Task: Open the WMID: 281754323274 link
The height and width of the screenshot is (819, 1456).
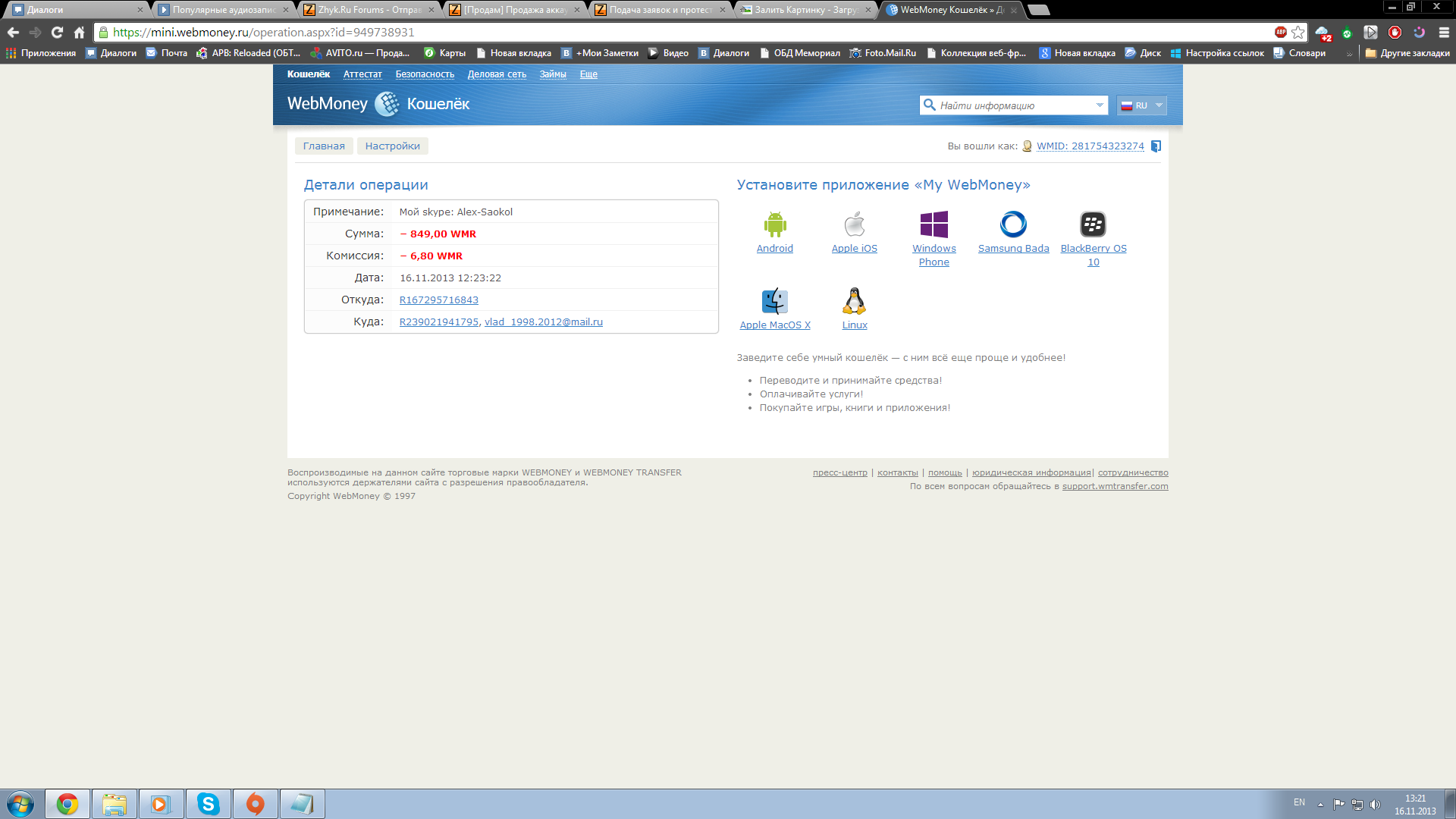Action: [1090, 146]
